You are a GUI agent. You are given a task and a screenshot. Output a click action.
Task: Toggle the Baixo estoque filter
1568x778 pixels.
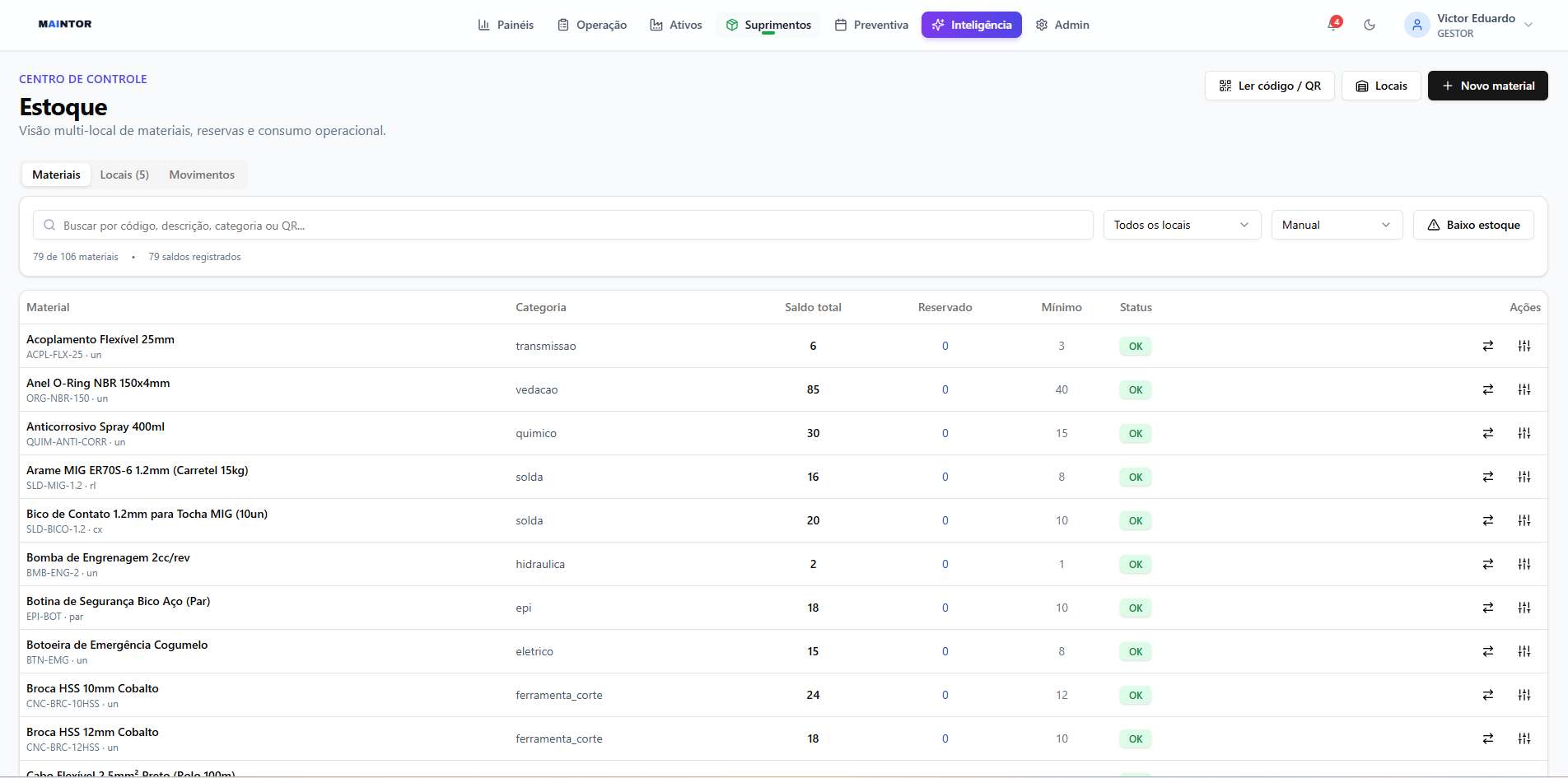(1473, 225)
